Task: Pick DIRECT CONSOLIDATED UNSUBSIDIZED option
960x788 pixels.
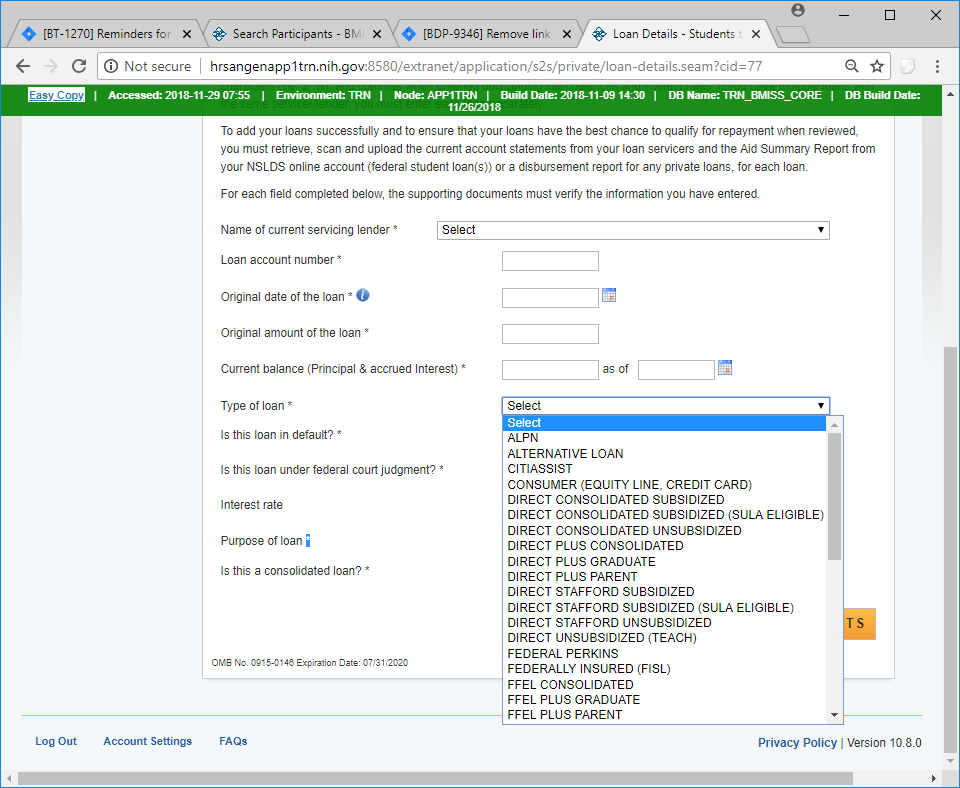Action: coord(664,531)
